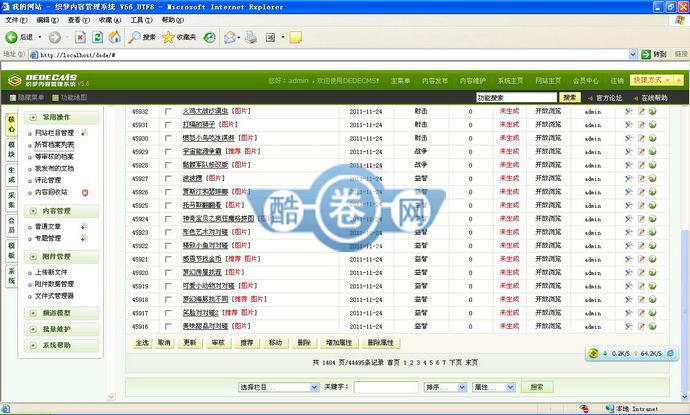Click the 关键字 keyword input field
This screenshot has width=690, height=415.
click(386, 387)
